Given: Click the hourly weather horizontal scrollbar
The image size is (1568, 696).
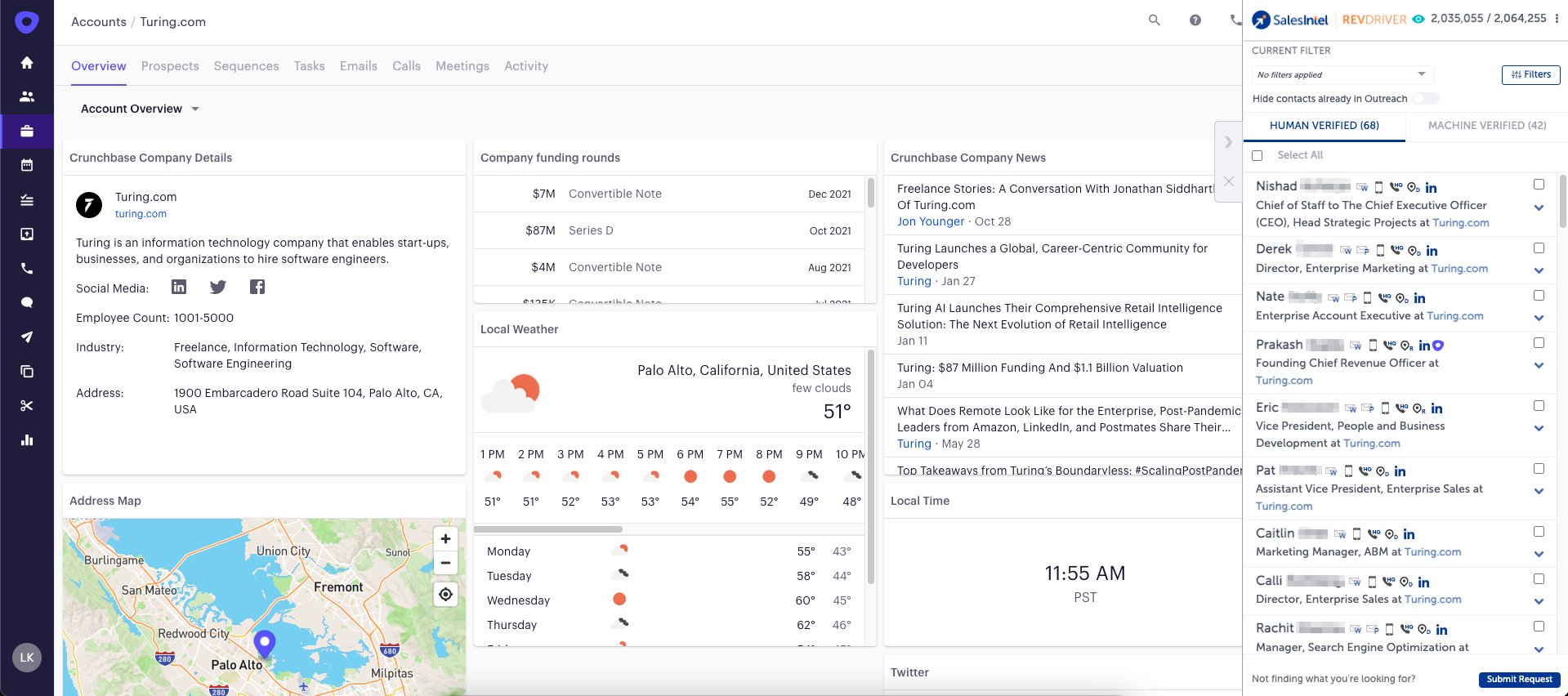Looking at the screenshot, I should [x=548, y=529].
